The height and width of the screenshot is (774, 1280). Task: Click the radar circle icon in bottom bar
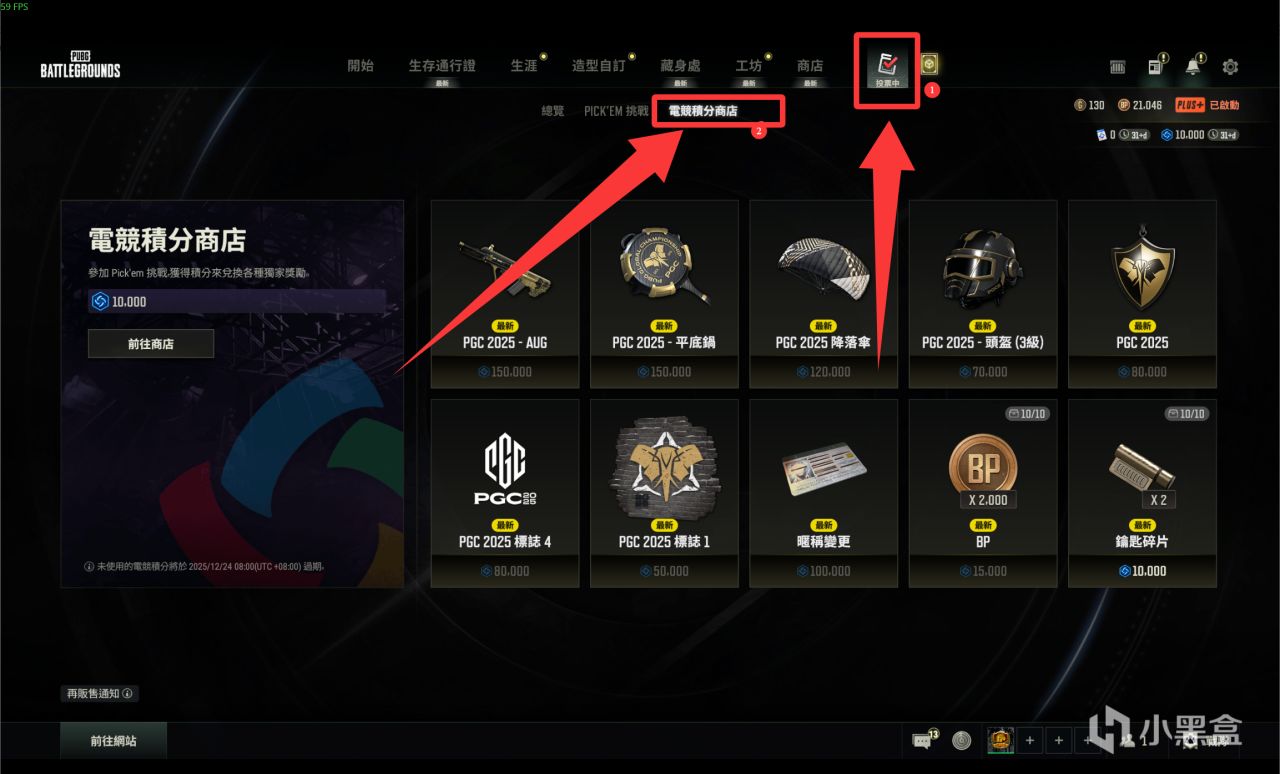click(961, 741)
